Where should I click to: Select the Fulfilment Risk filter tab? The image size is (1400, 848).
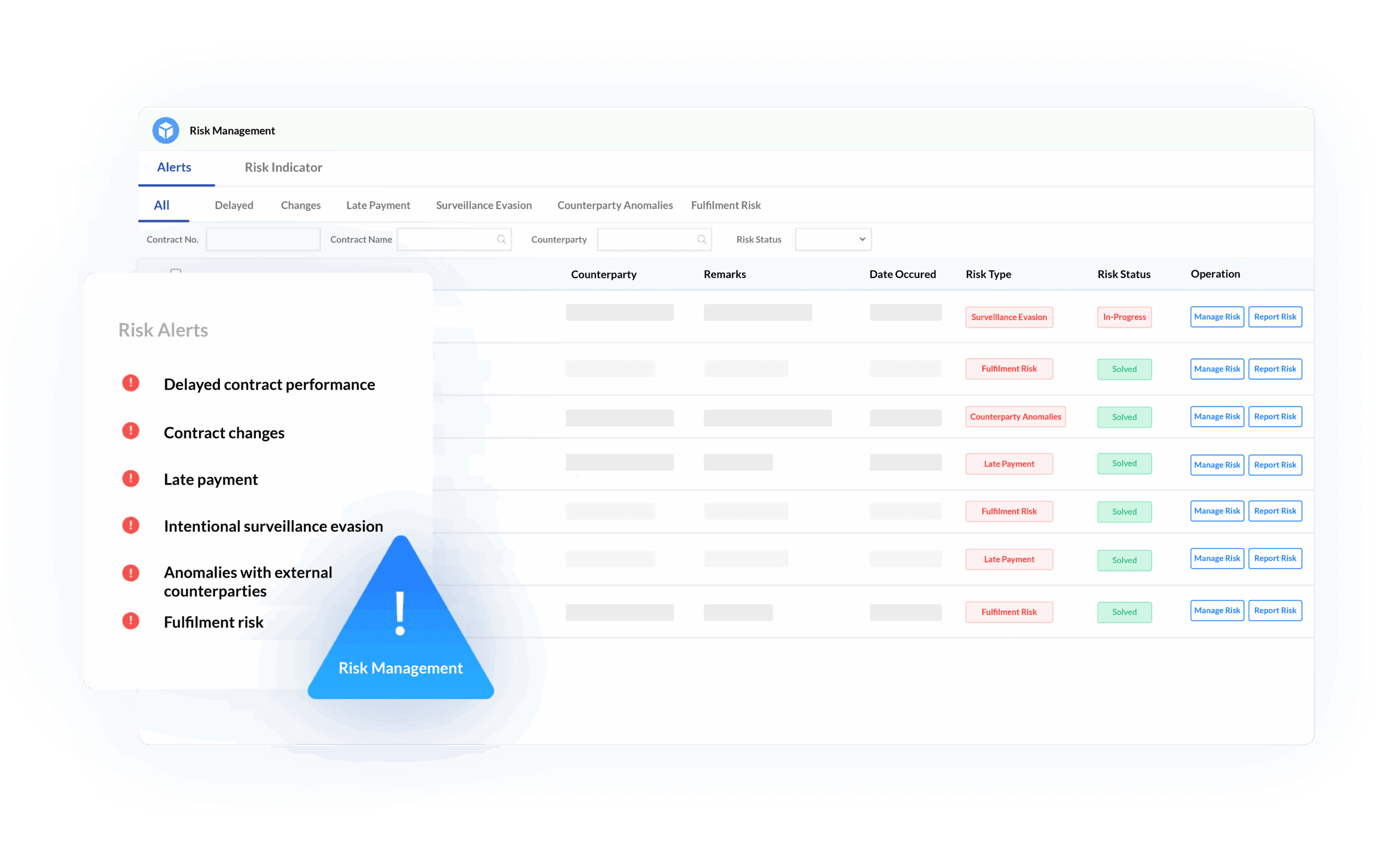point(726,205)
